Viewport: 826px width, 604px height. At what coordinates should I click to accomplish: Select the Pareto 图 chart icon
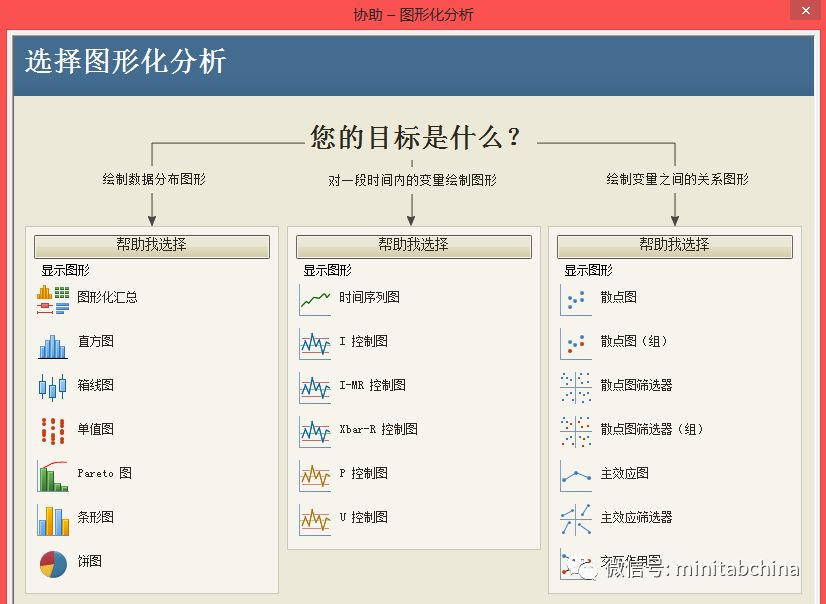coord(53,474)
